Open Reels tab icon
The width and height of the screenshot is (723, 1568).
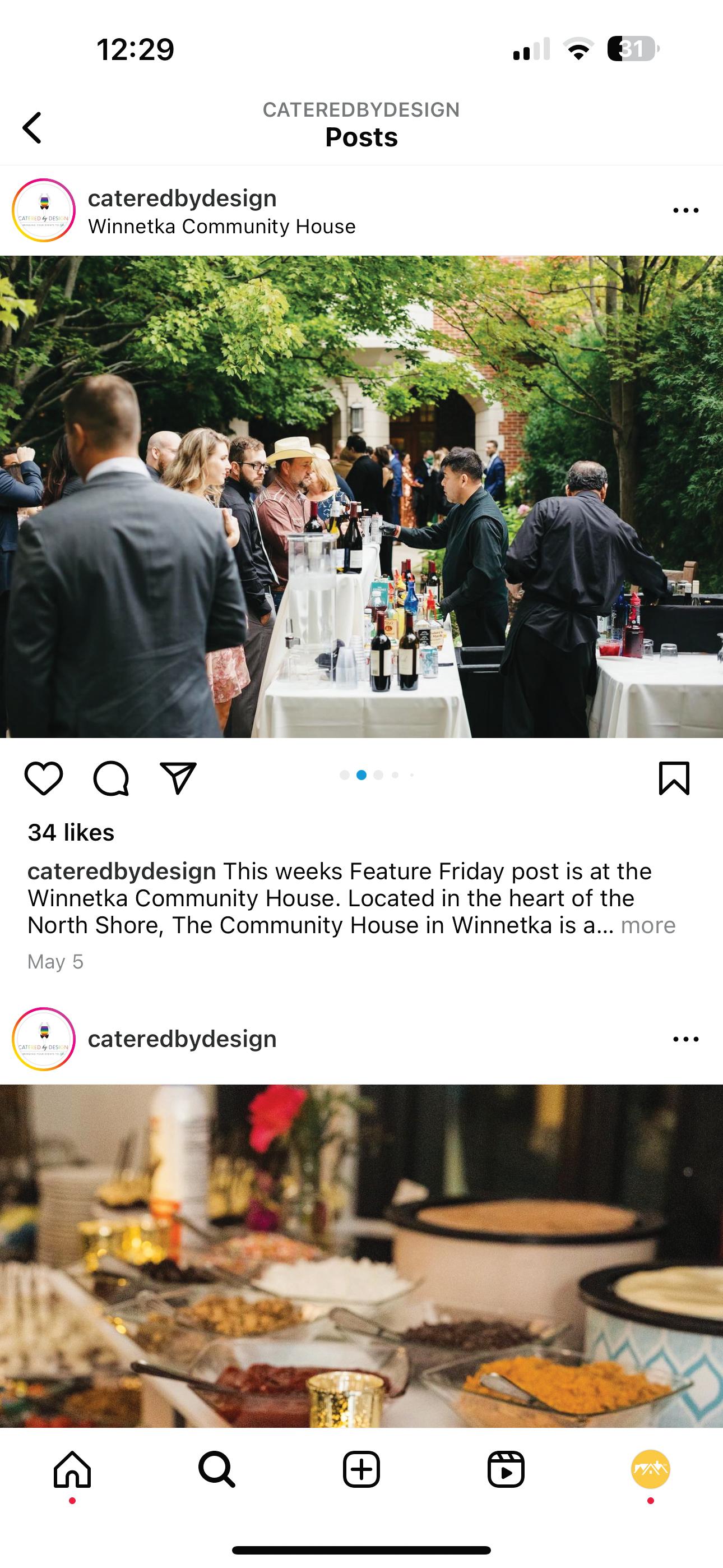[506, 1469]
